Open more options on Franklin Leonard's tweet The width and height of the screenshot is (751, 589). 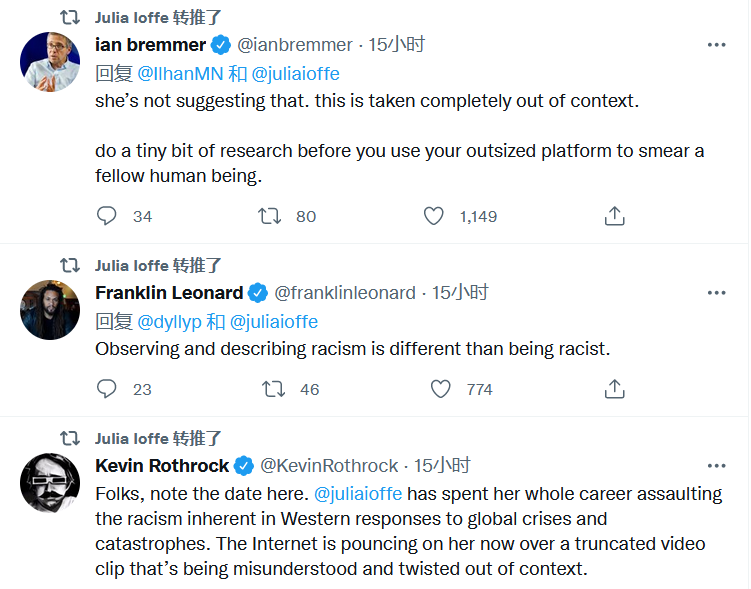coord(716,293)
